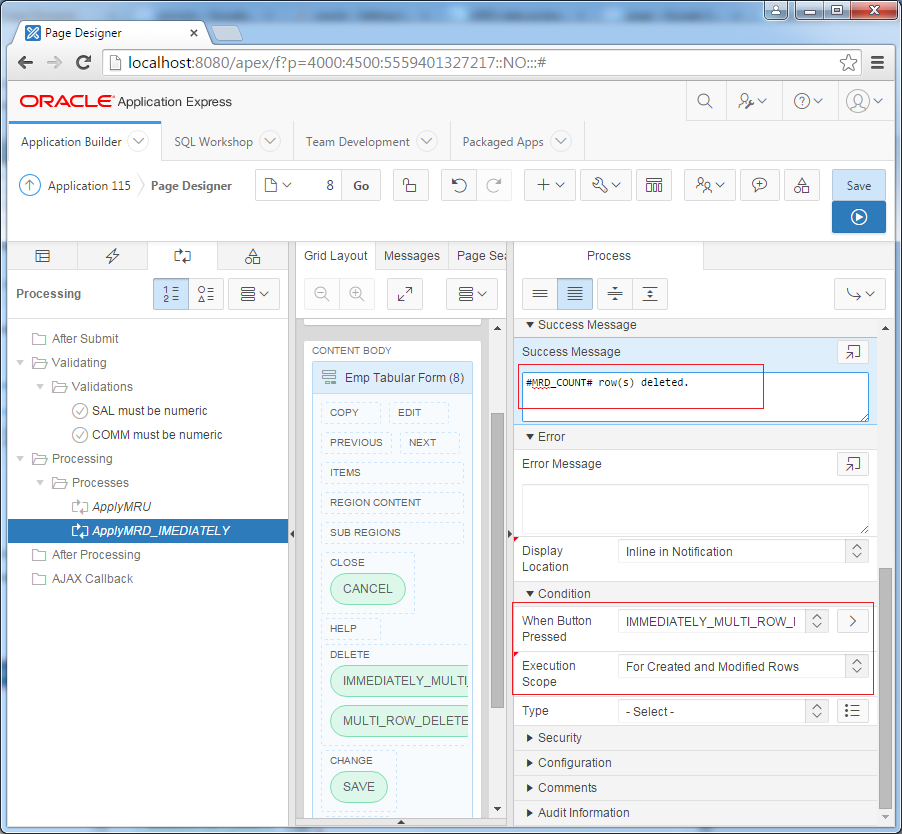Collapse the Validating tree node
Viewport: 902px width, 834px height.
21,363
